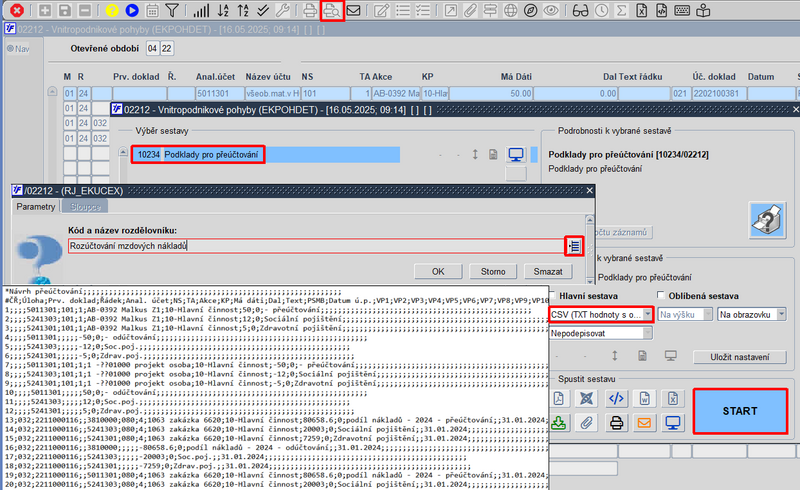Click the paperclip attachment icon in the top toolbar

click(x=470, y=10)
